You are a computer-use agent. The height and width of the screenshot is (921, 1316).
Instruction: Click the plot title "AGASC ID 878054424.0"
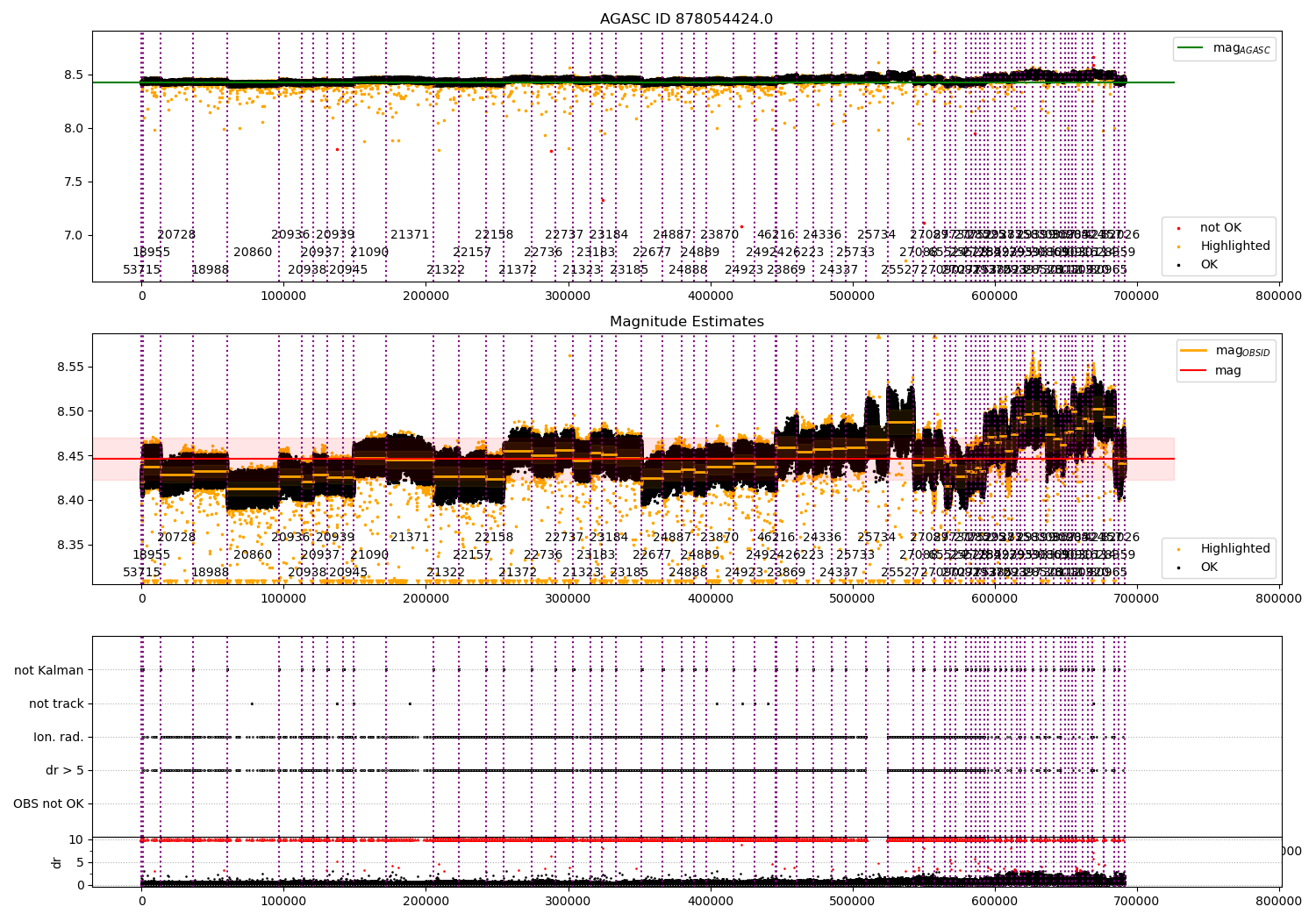click(x=686, y=19)
